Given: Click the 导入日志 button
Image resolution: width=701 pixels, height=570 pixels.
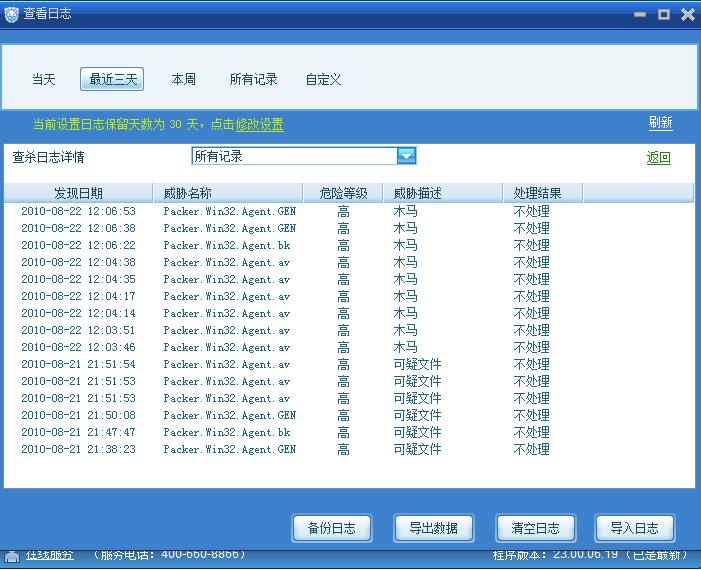Looking at the screenshot, I should [634, 528].
